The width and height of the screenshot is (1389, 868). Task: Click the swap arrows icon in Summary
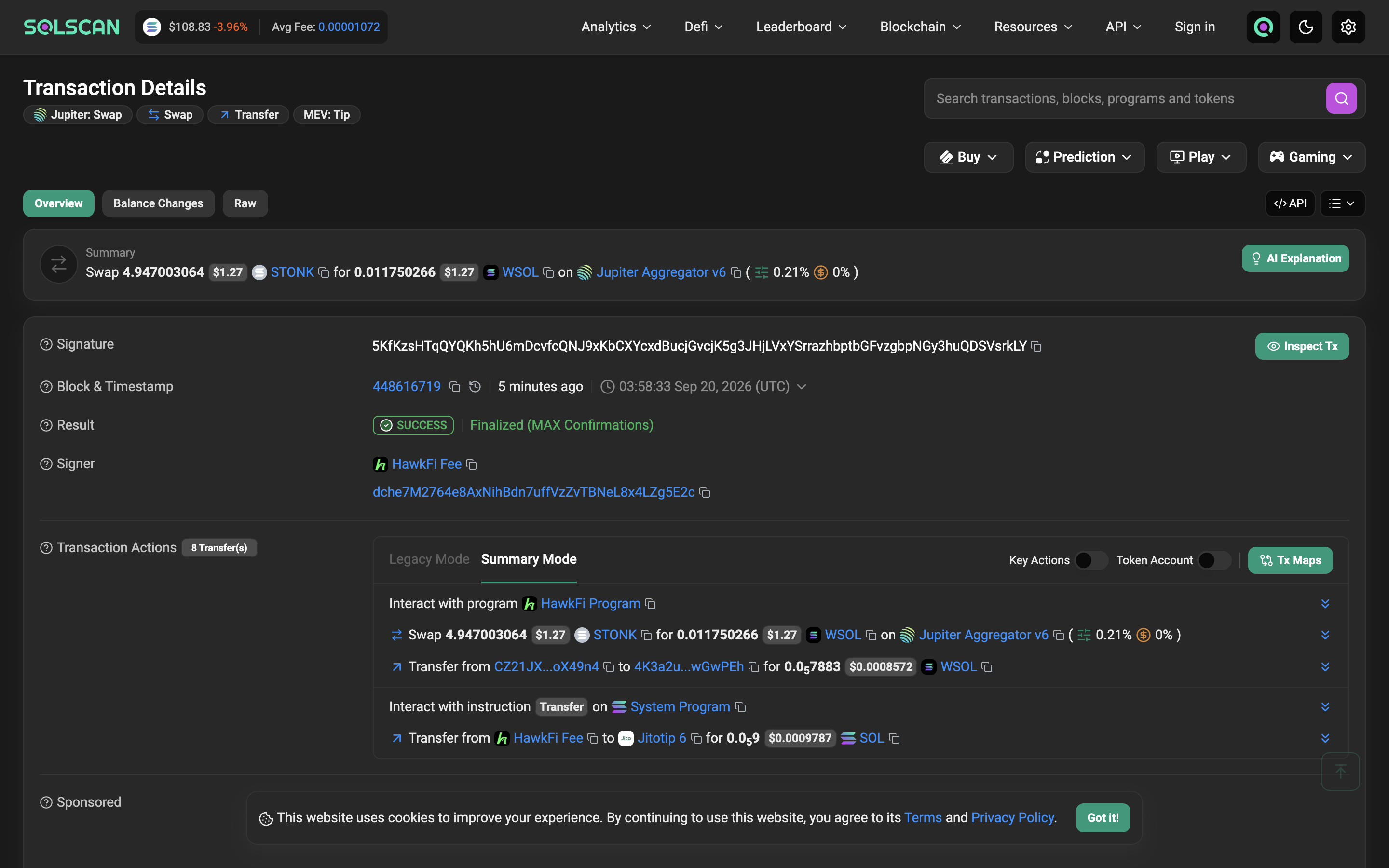(58, 265)
